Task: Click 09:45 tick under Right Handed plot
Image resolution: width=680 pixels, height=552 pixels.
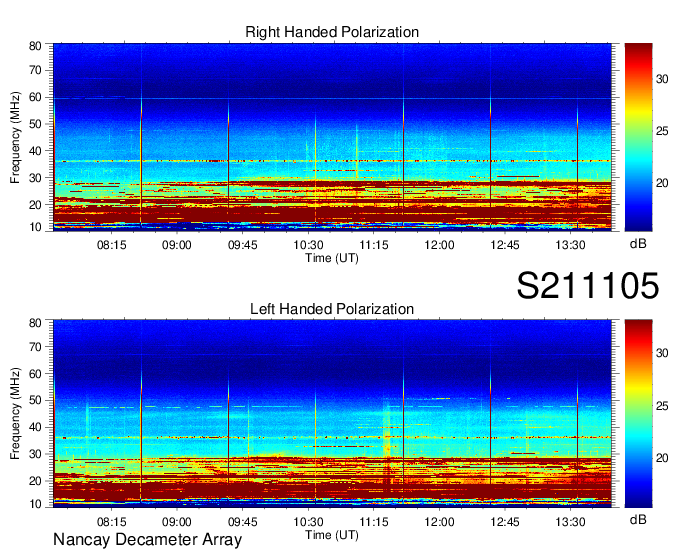Action: pos(242,245)
